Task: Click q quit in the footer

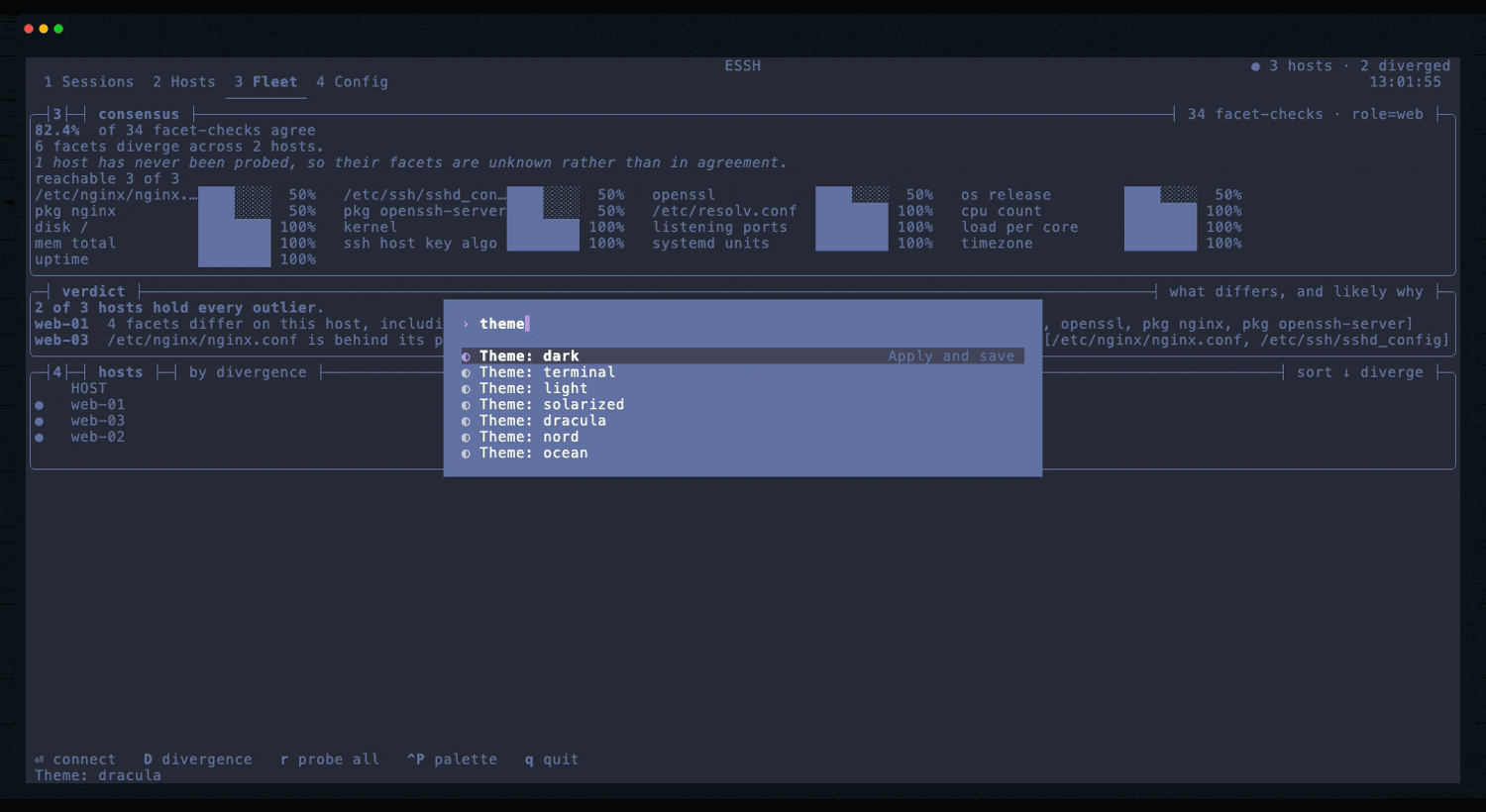Action: point(551,760)
